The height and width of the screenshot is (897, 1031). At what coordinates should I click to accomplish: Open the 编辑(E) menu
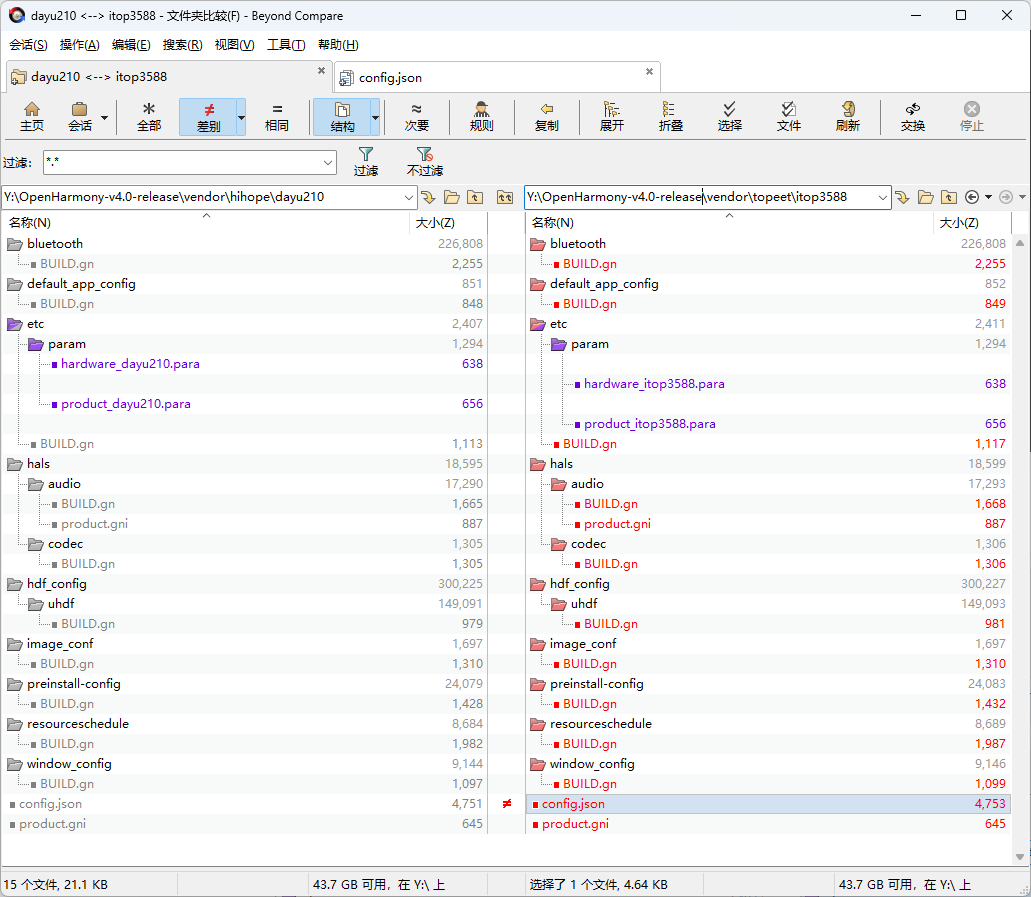pyautogui.click(x=131, y=45)
